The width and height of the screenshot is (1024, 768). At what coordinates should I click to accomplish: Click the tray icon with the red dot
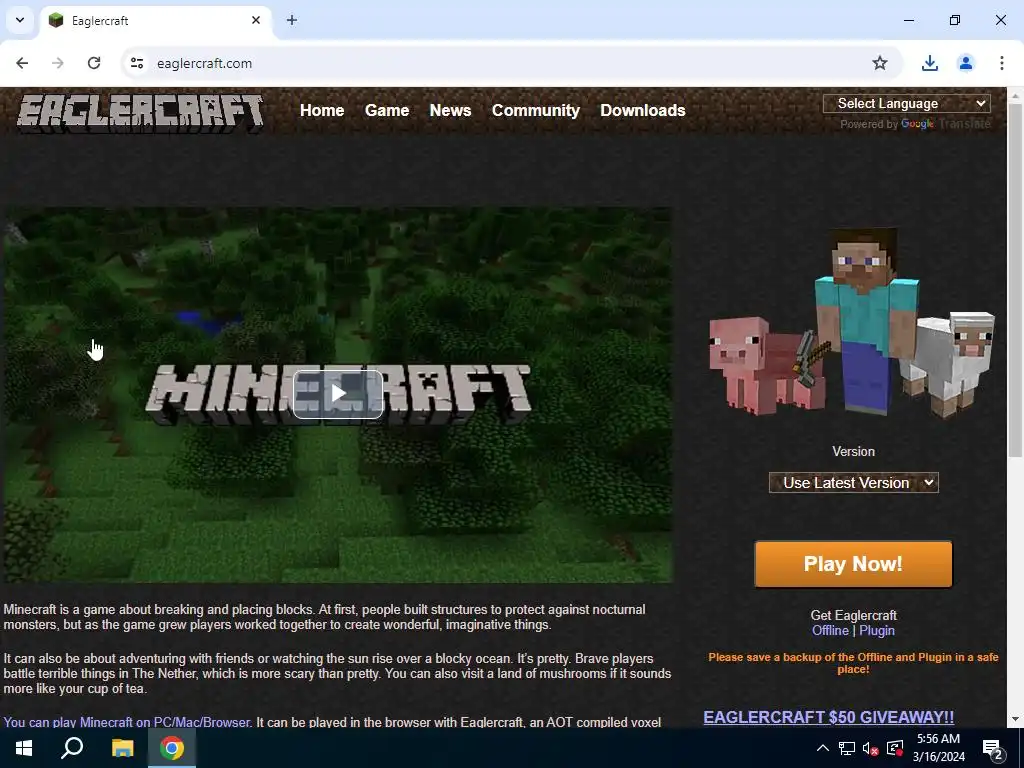pyautogui.click(x=895, y=748)
